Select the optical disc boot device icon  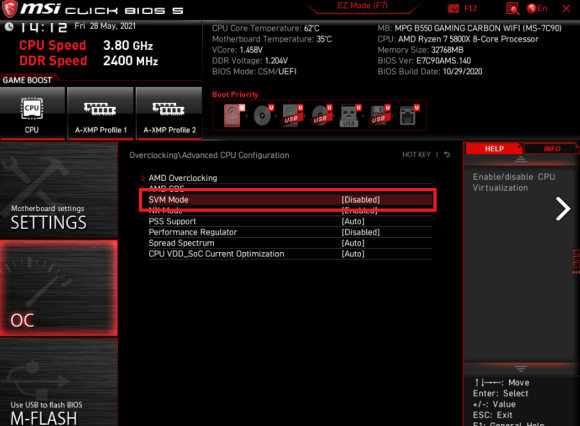coord(263,115)
